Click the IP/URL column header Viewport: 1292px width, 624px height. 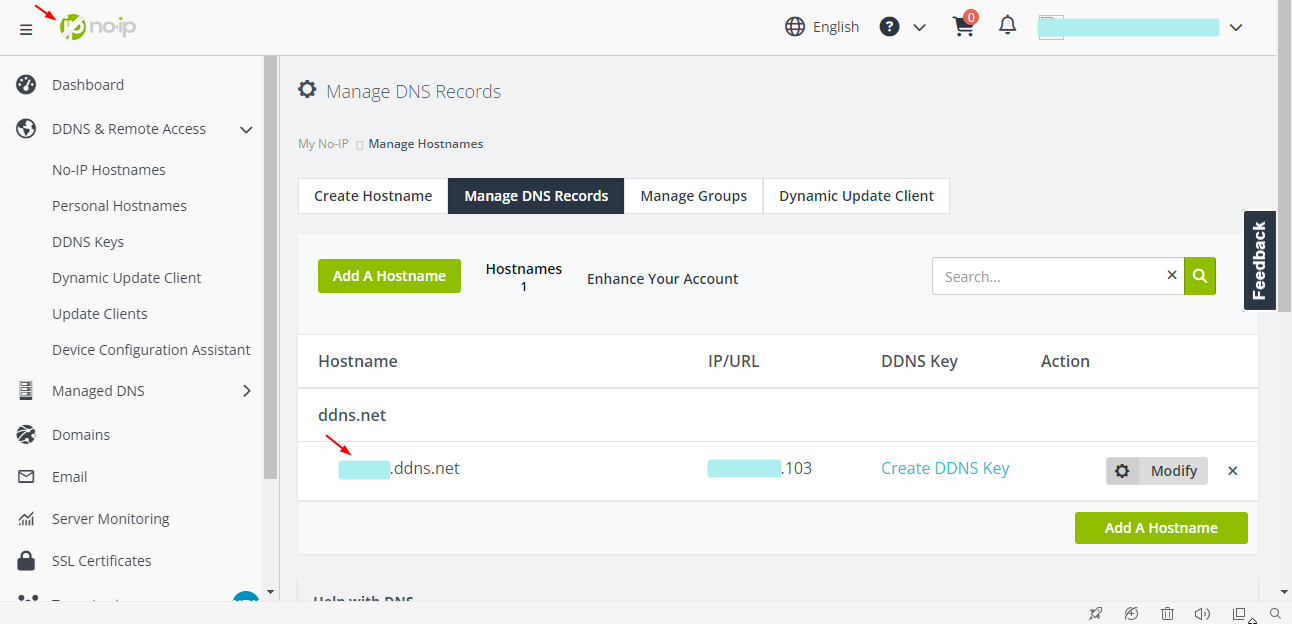click(734, 361)
